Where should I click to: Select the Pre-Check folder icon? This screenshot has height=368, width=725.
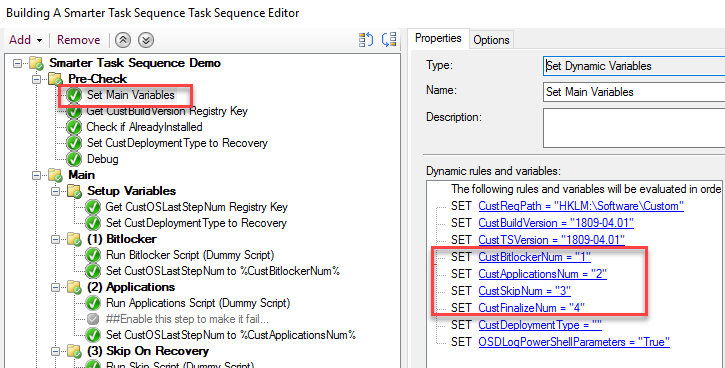point(55,79)
